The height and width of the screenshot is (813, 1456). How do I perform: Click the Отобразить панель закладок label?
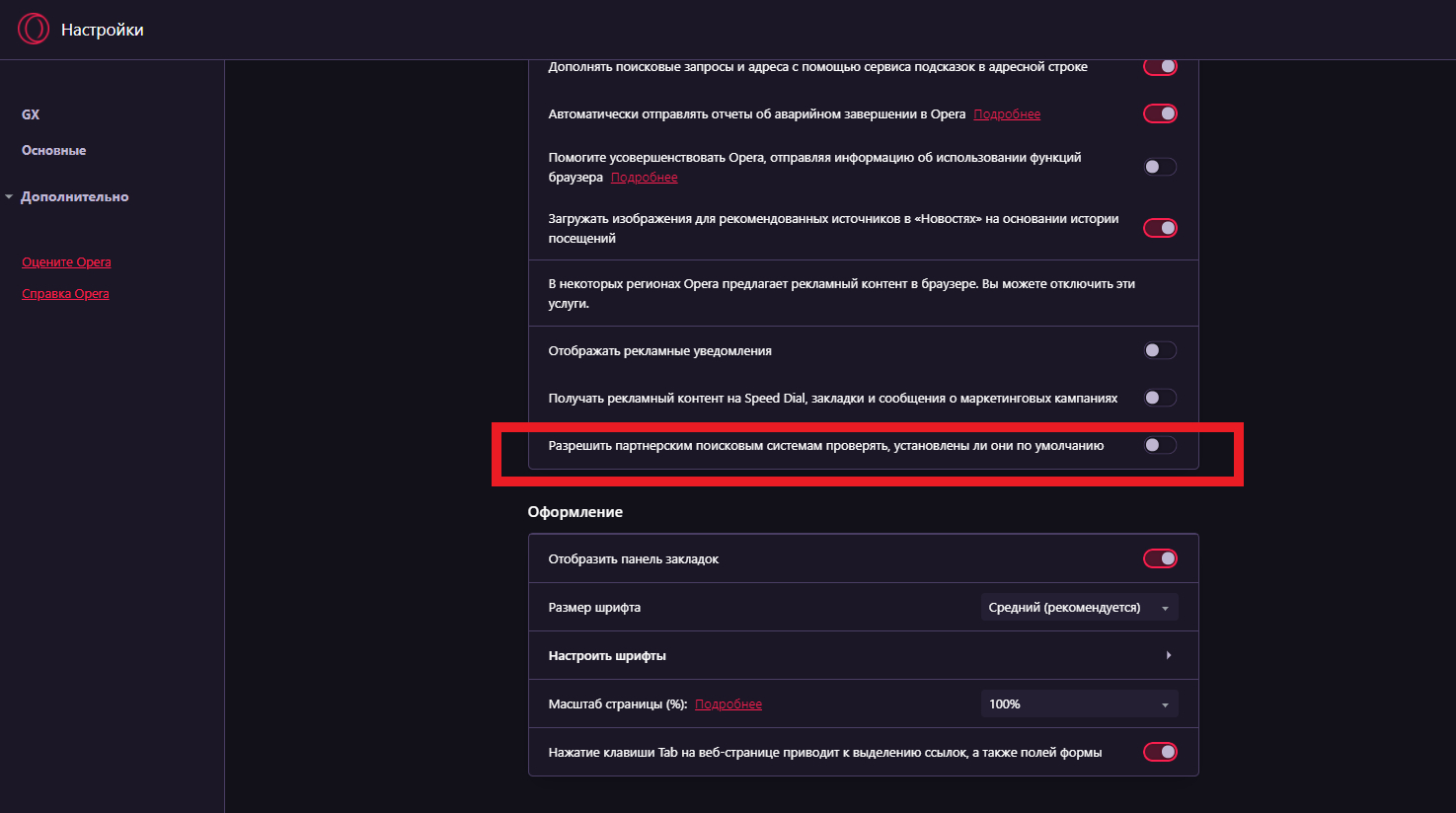(x=634, y=558)
